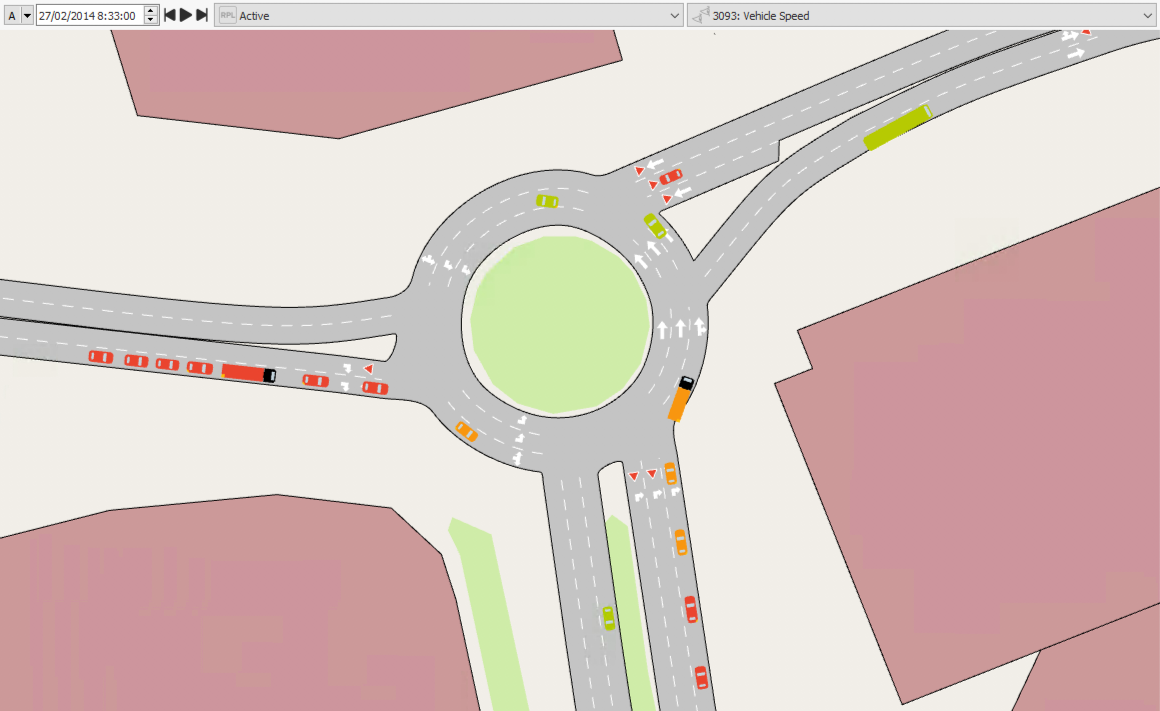Select the green car on the roundabout's north side
Screen dimensions: 1160x711
[546, 201]
